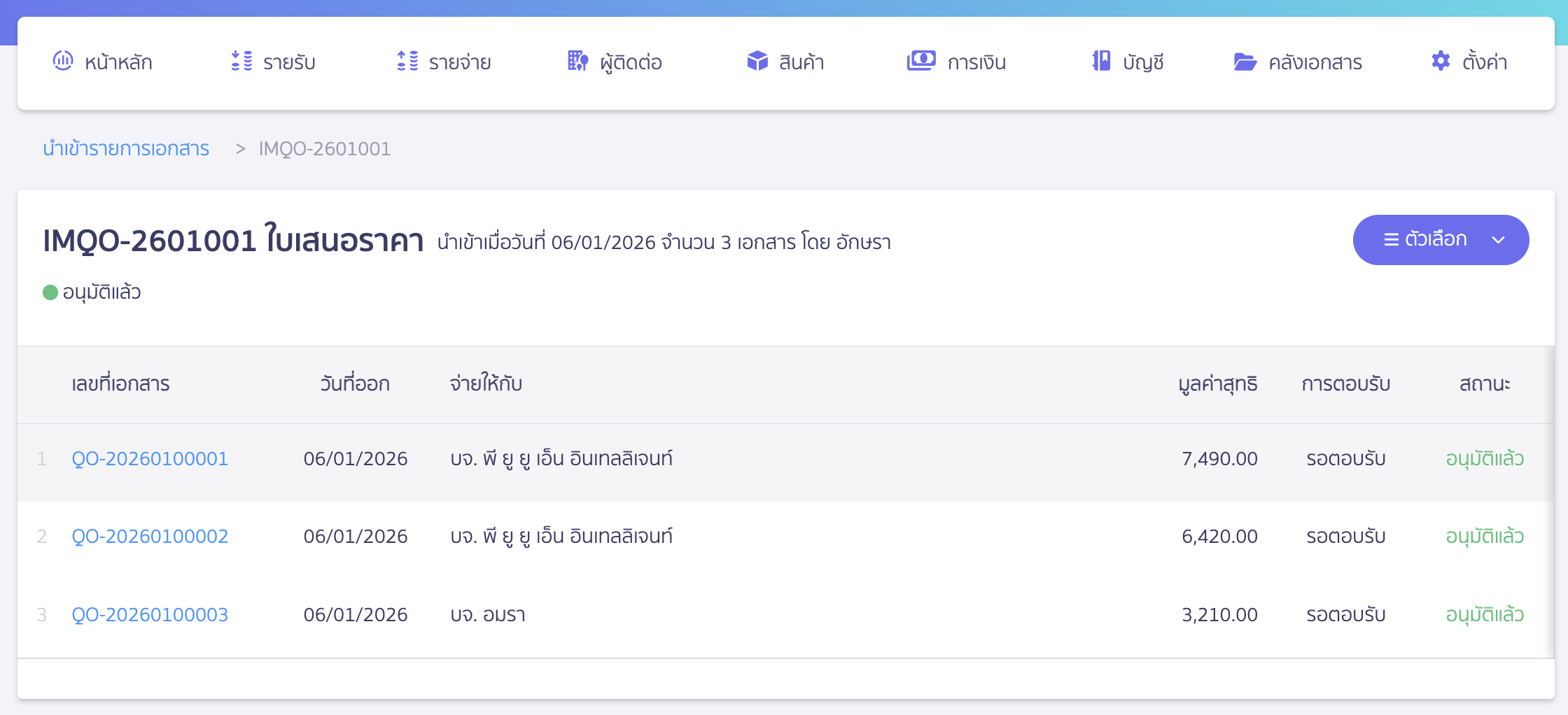Open document QO-20260100003
The width and height of the screenshot is (1568, 715).
point(150,614)
